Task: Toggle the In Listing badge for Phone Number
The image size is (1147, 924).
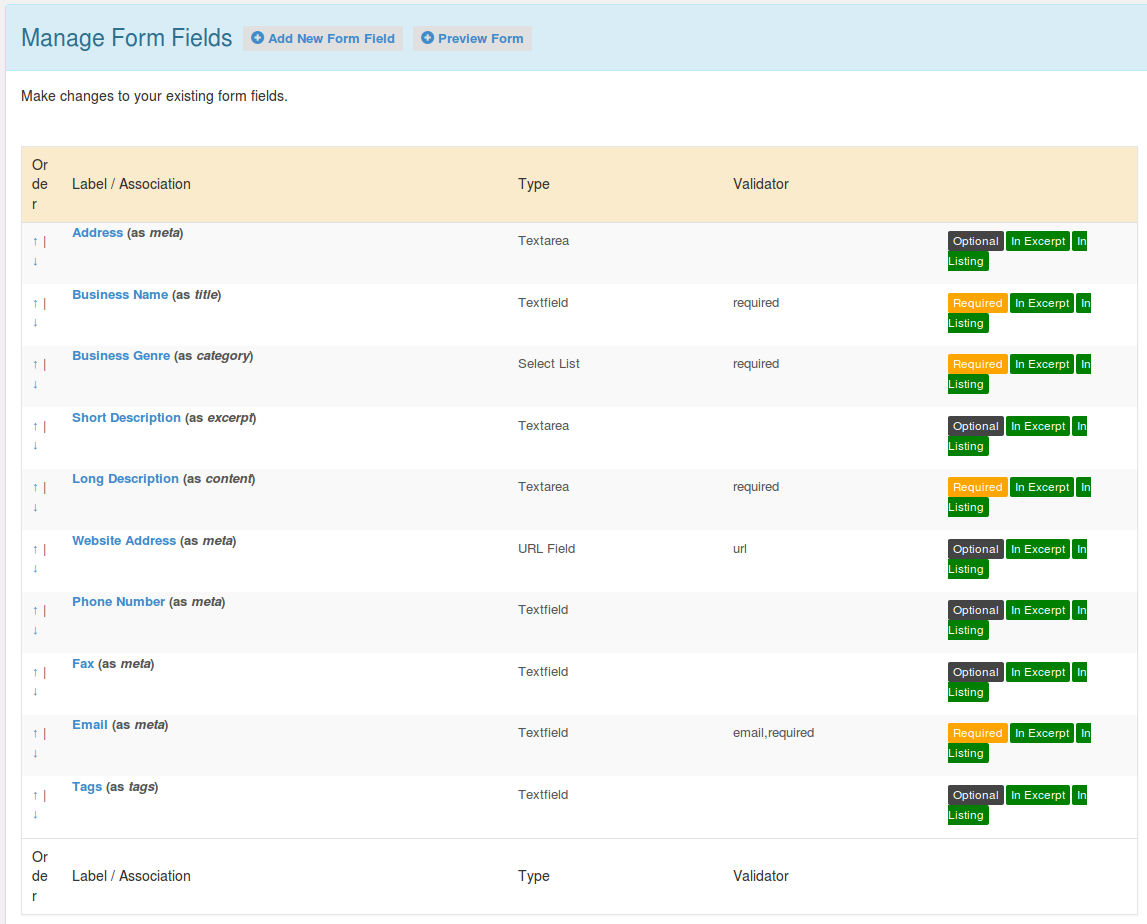Action: tap(966, 630)
